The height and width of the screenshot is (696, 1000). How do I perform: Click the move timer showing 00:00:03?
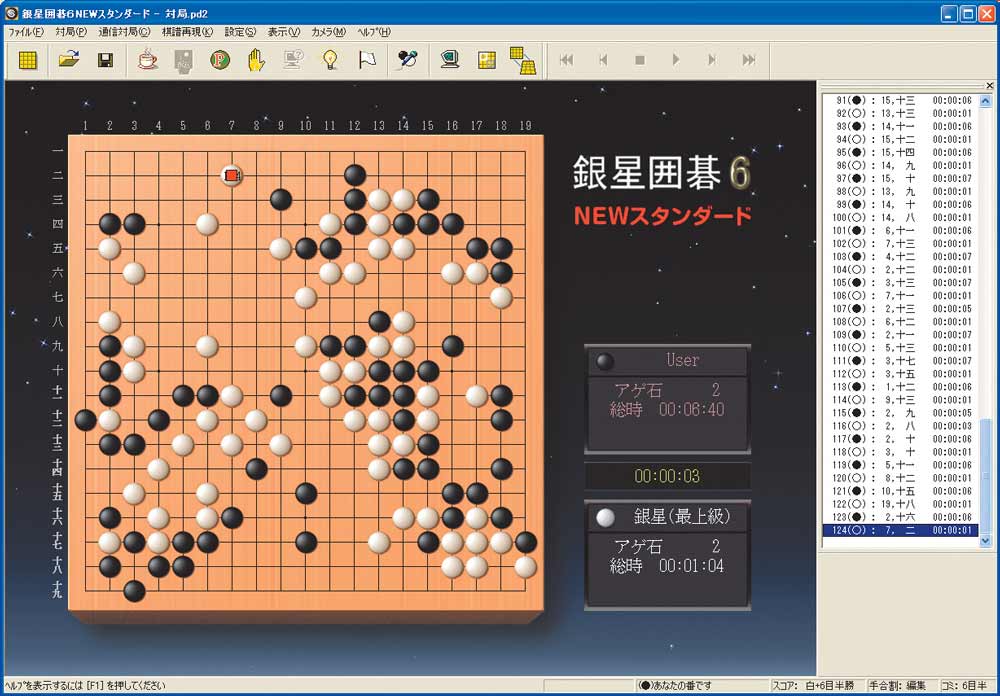(667, 476)
